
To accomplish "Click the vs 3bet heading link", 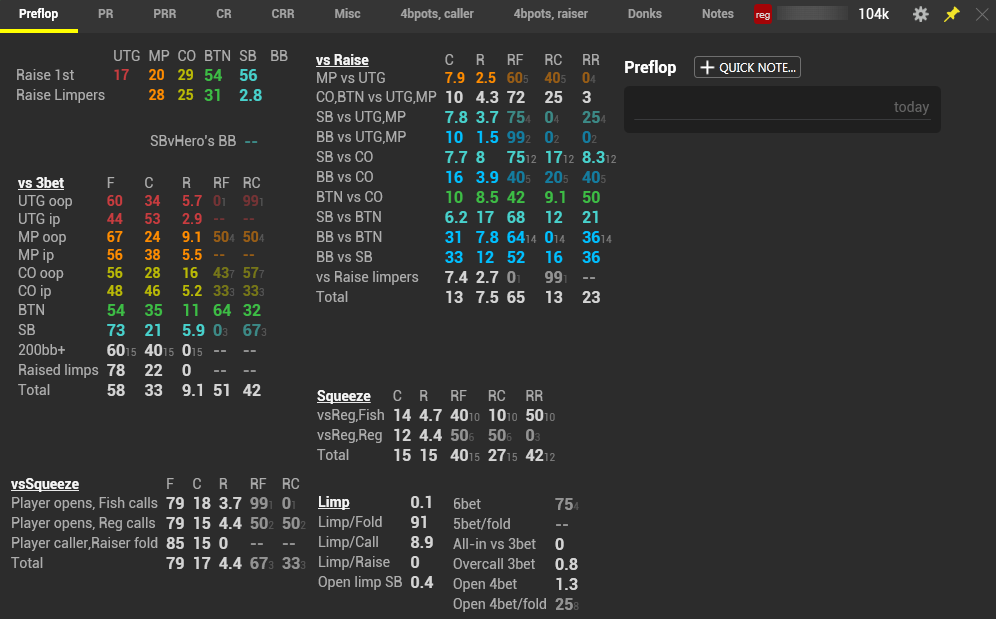I will pos(41,183).
